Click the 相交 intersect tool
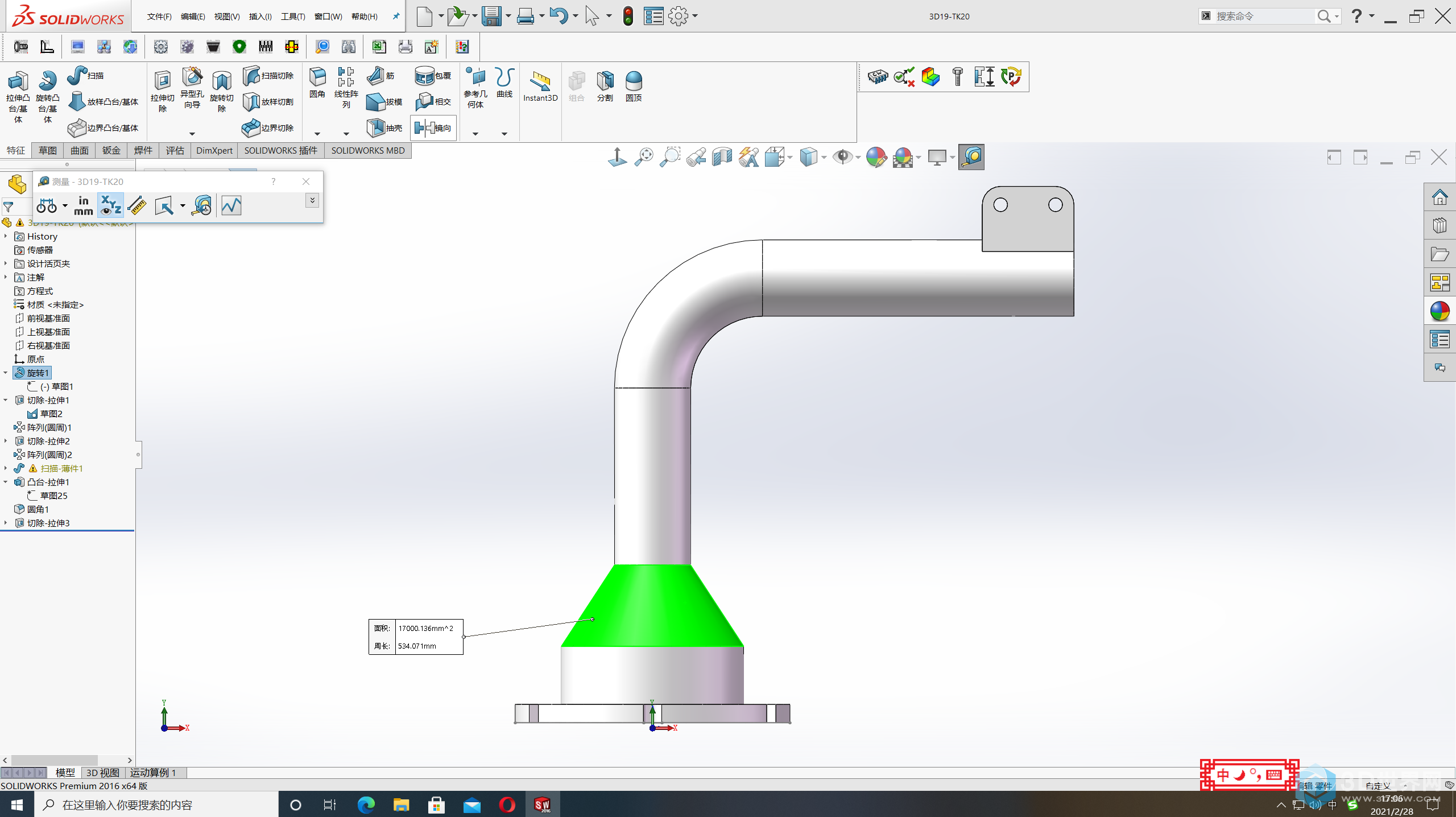This screenshot has width=1456, height=817. tap(433, 102)
